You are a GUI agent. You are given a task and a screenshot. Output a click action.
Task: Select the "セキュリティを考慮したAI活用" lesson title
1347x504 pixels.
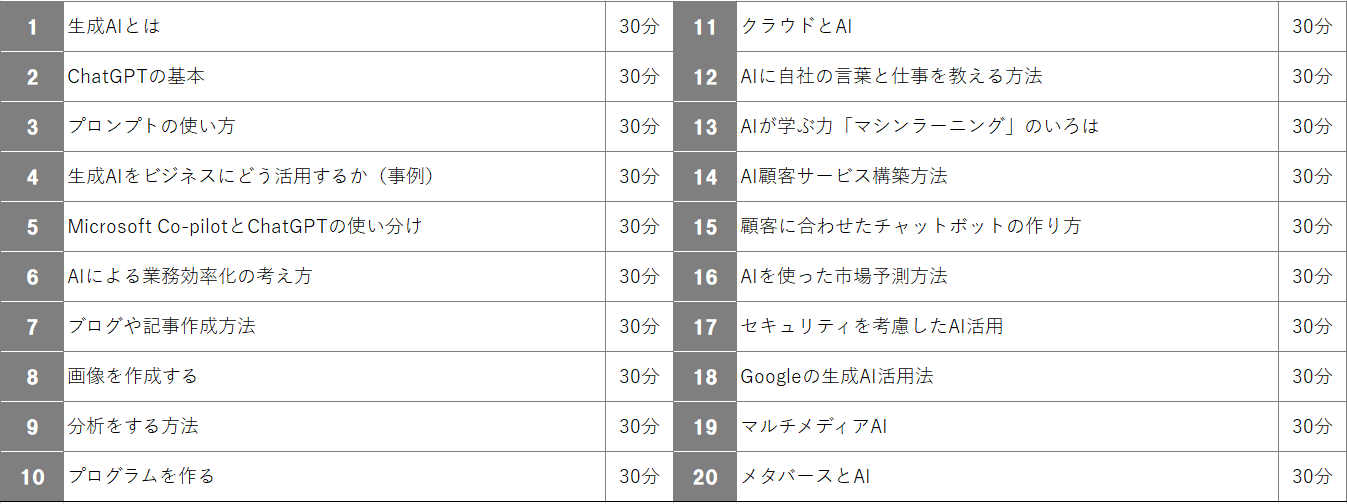(871, 327)
